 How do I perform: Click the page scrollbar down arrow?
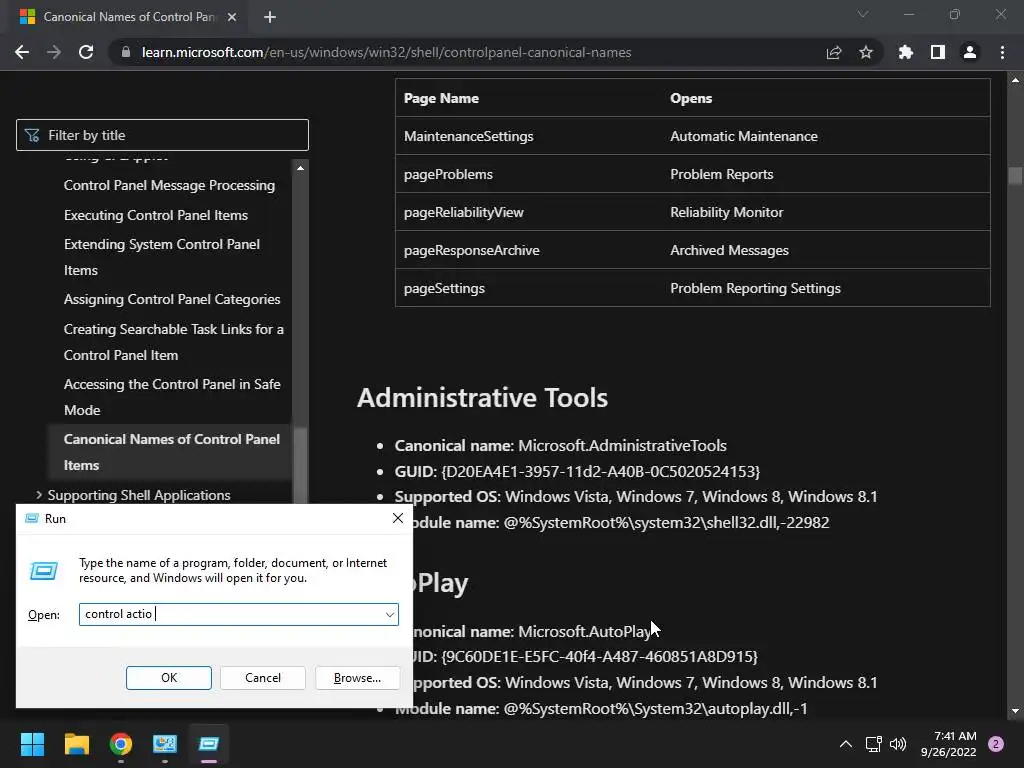pos(1015,711)
